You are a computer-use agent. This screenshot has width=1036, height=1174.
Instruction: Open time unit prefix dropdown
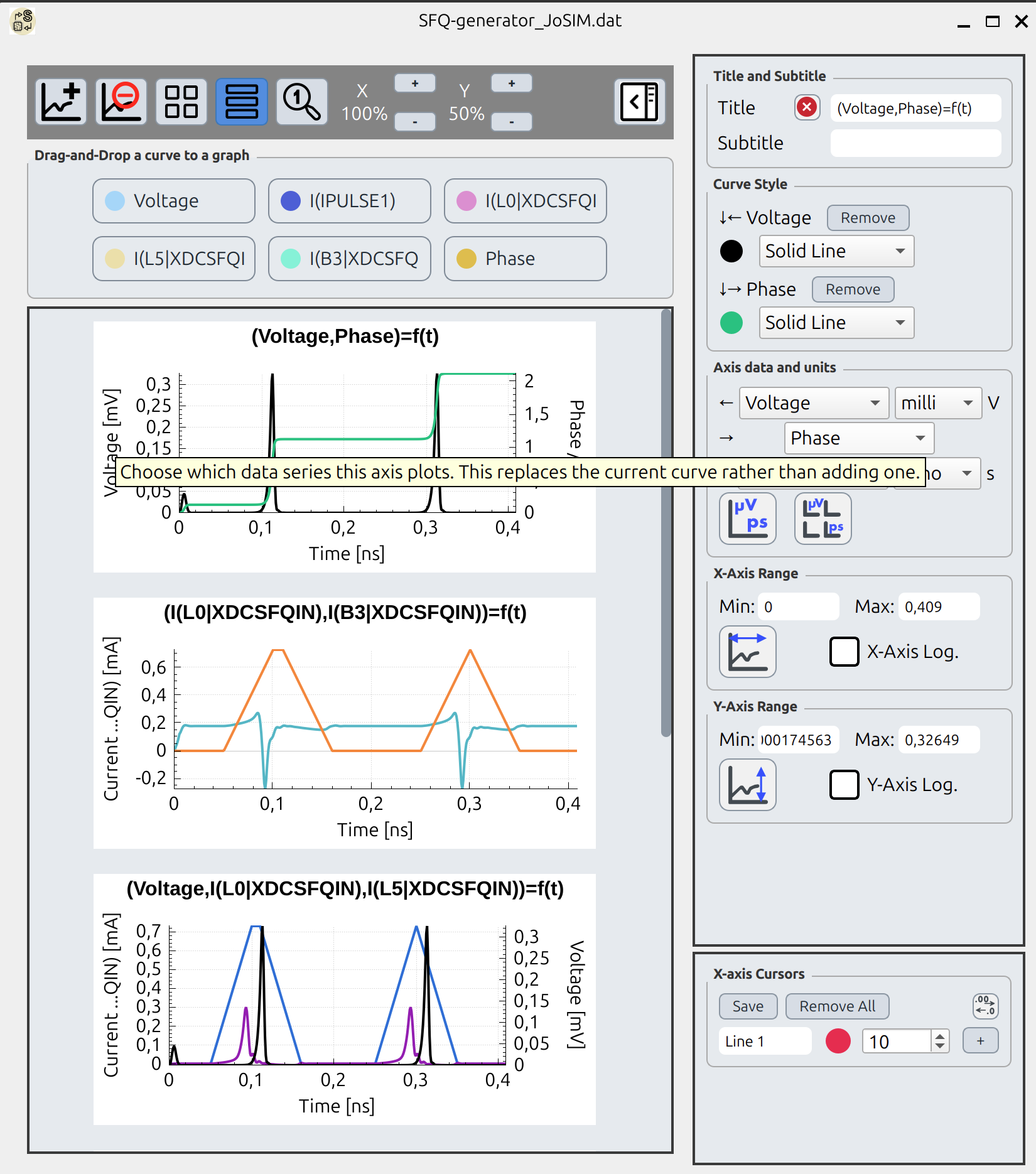coord(953,473)
